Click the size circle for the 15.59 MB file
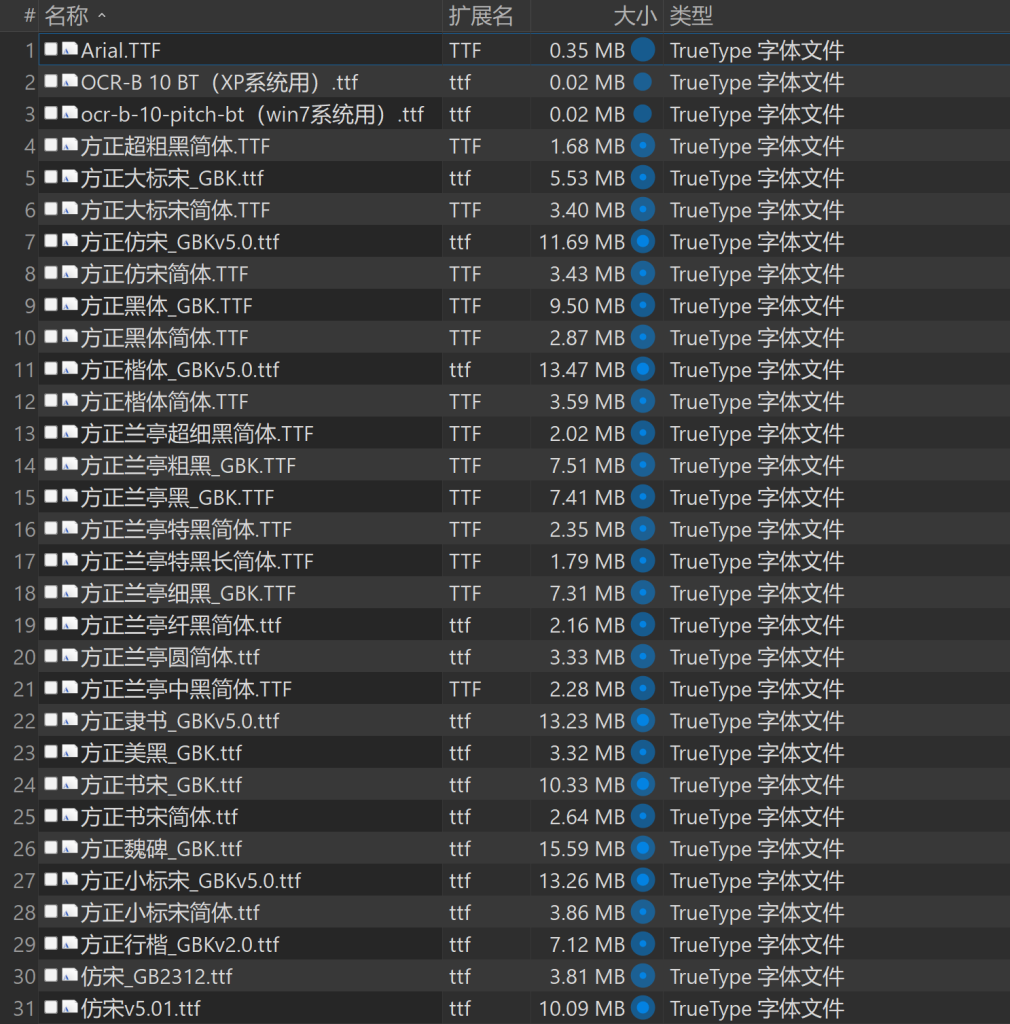This screenshot has width=1010, height=1024. 643,848
